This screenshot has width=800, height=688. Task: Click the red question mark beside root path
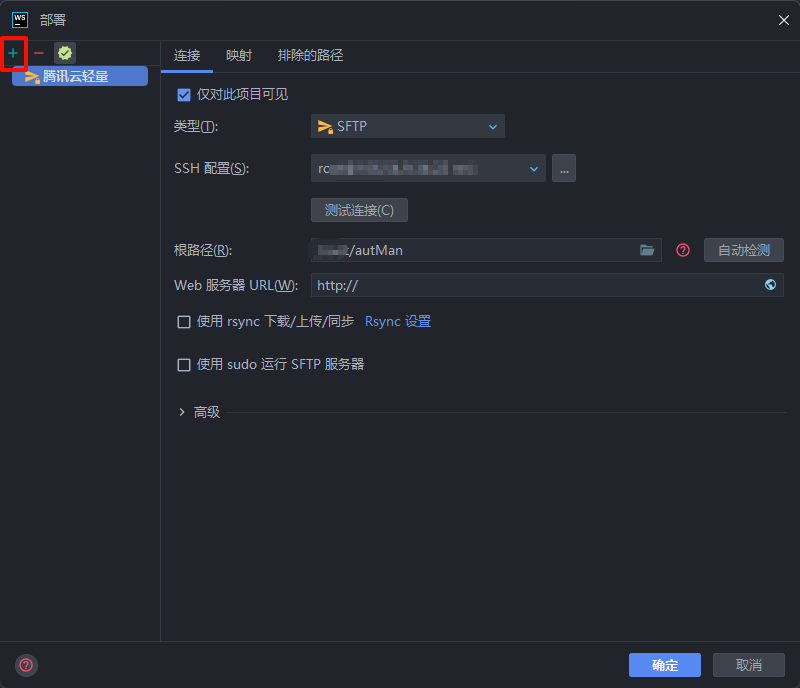coord(683,250)
